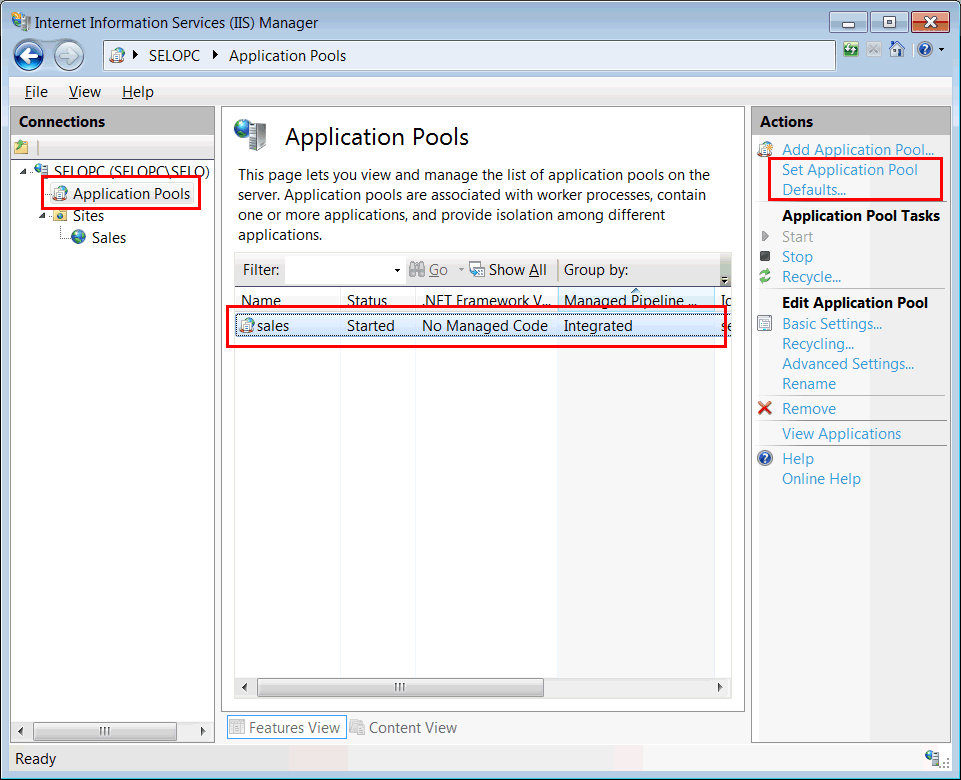The image size is (961, 780).
Task: Click the Stop action link
Action: coord(797,257)
